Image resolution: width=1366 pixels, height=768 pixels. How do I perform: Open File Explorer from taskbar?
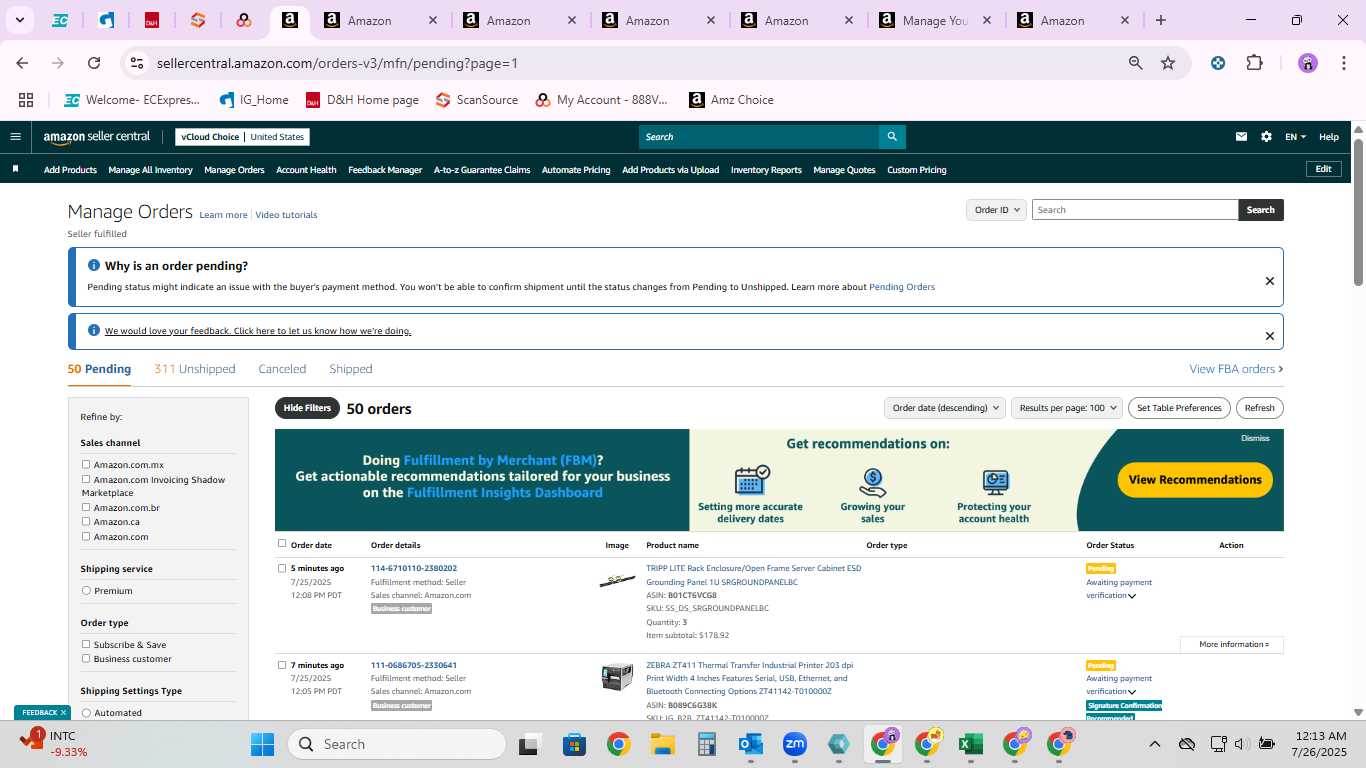click(662, 744)
